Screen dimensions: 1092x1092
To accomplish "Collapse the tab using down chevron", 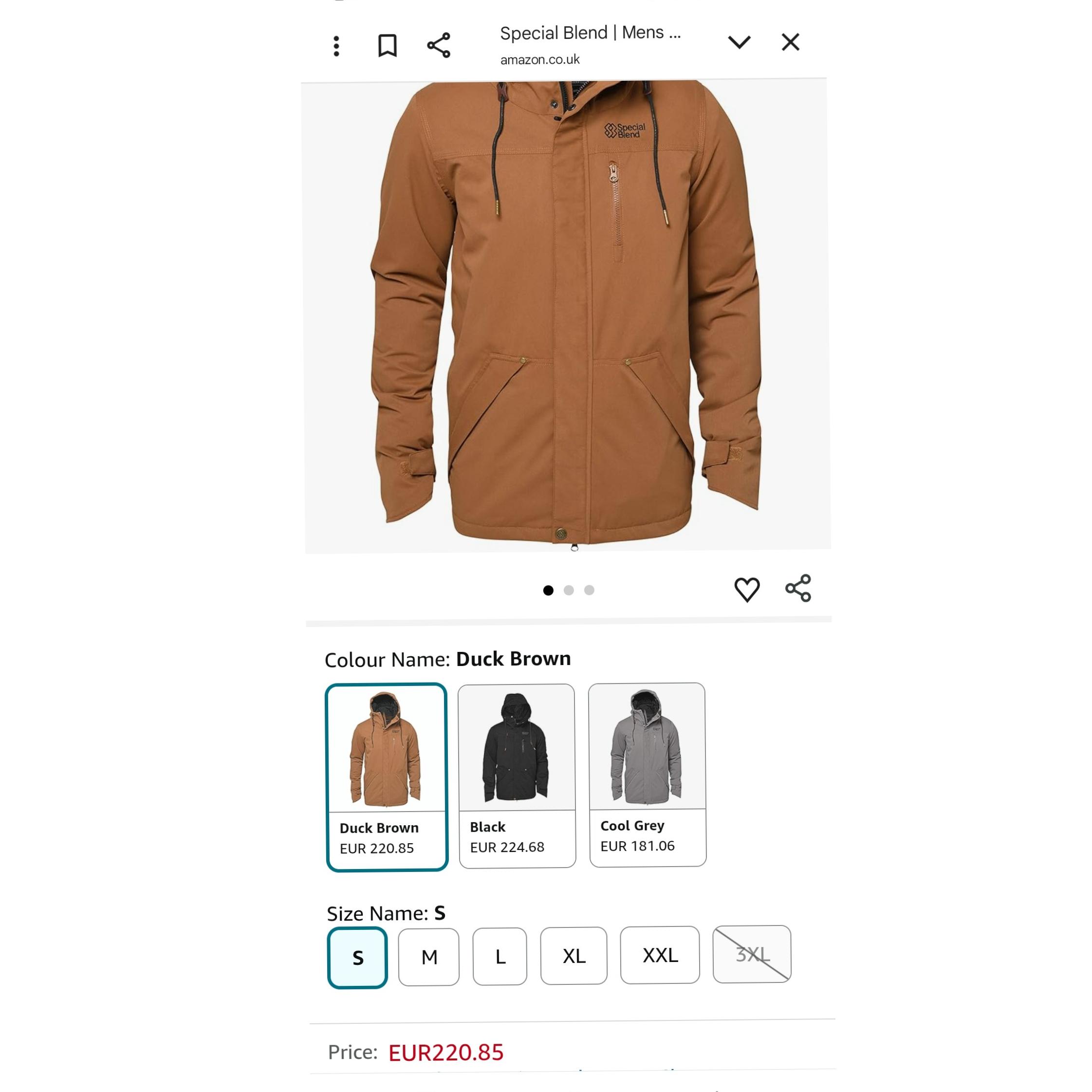I will coord(739,42).
